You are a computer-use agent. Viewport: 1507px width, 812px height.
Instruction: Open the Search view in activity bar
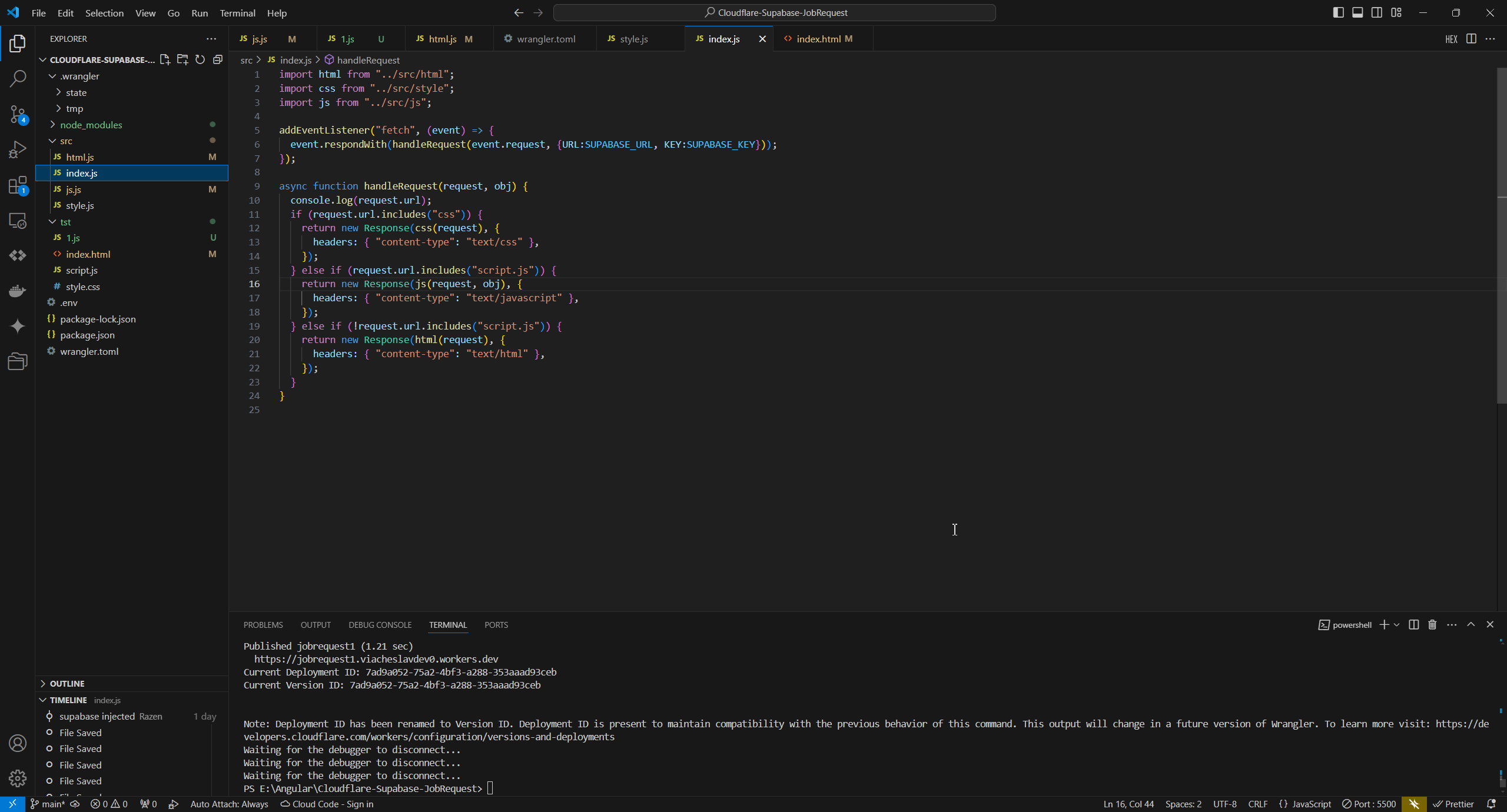[x=18, y=78]
